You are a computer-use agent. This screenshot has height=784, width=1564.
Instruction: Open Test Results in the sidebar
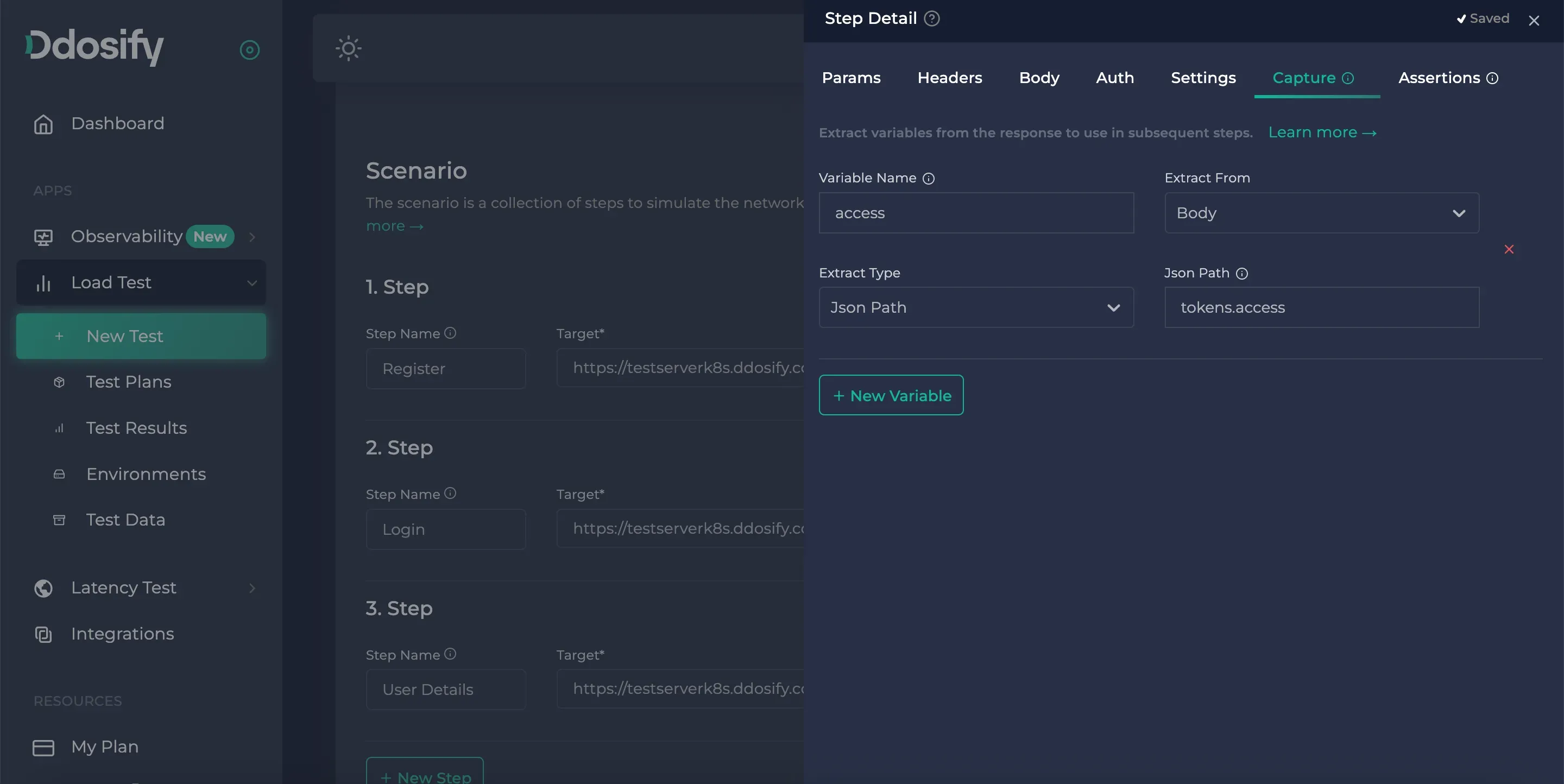[136, 428]
